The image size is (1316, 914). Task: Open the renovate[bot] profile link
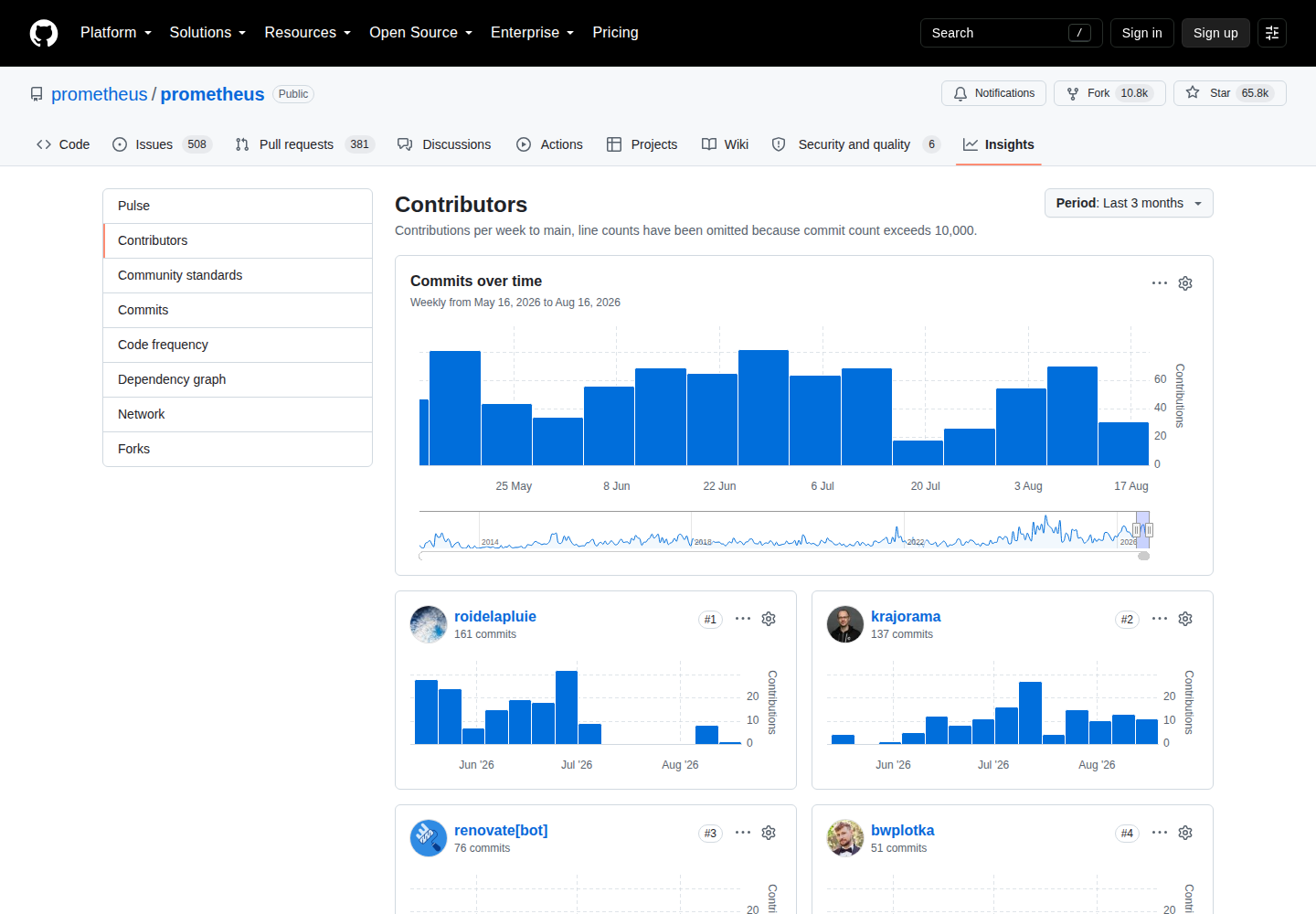(x=501, y=831)
